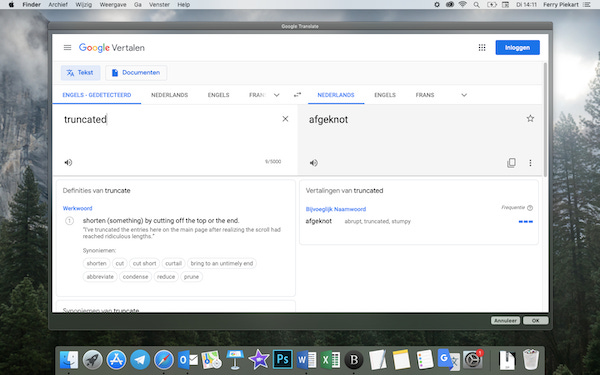The image size is (600, 375).
Task: Select Frans as target language
Action: pos(425,95)
